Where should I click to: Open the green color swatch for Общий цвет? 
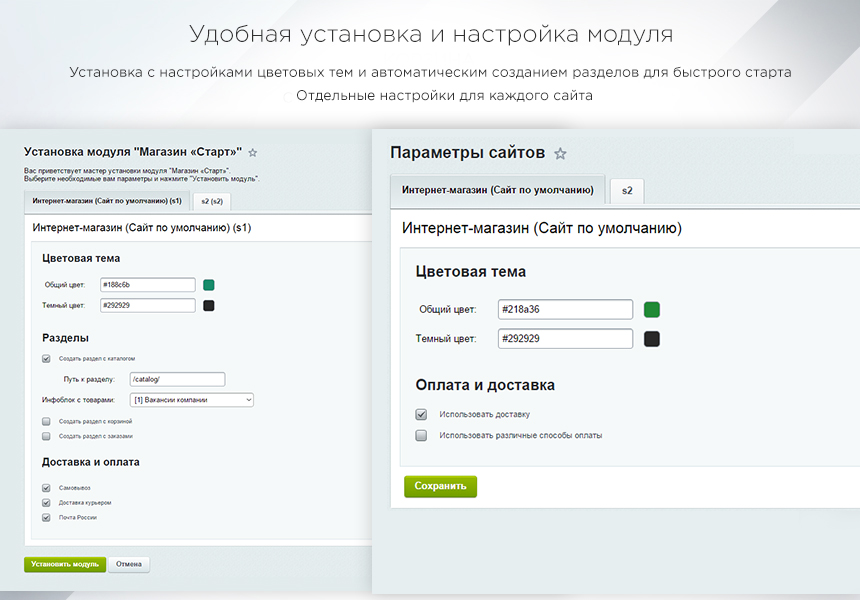pyautogui.click(x=209, y=284)
